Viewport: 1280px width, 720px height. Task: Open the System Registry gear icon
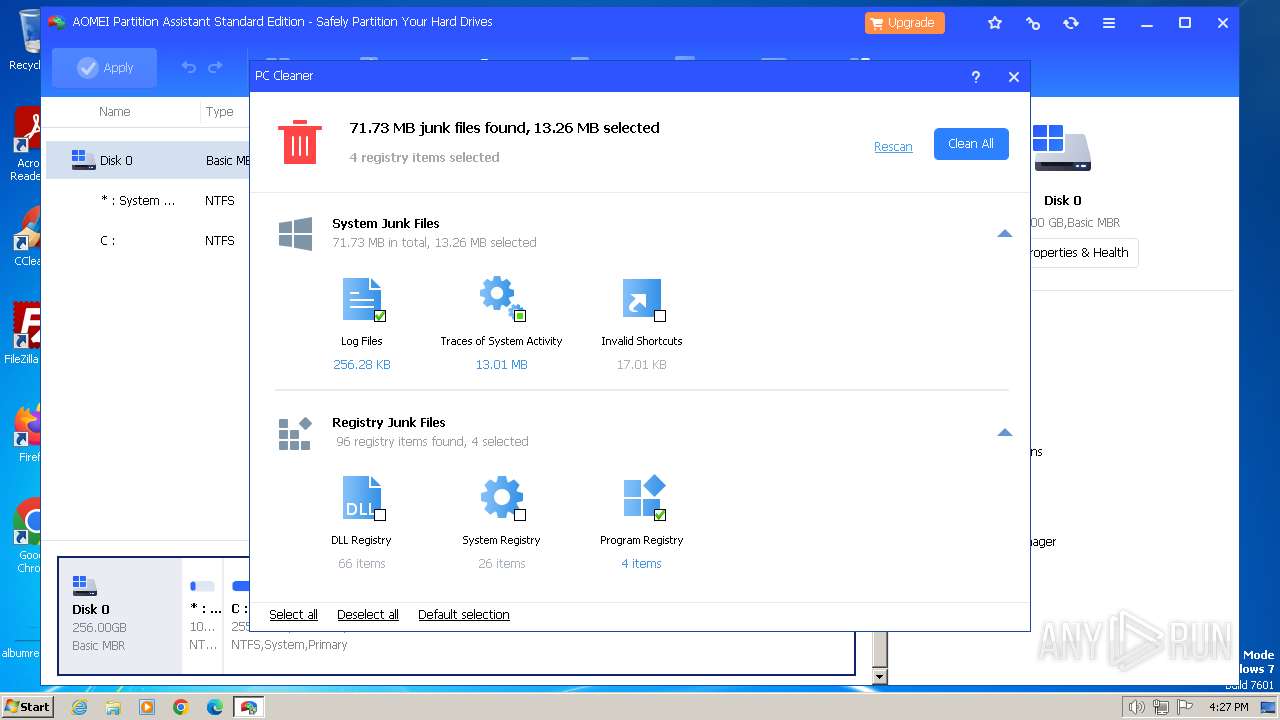click(501, 498)
